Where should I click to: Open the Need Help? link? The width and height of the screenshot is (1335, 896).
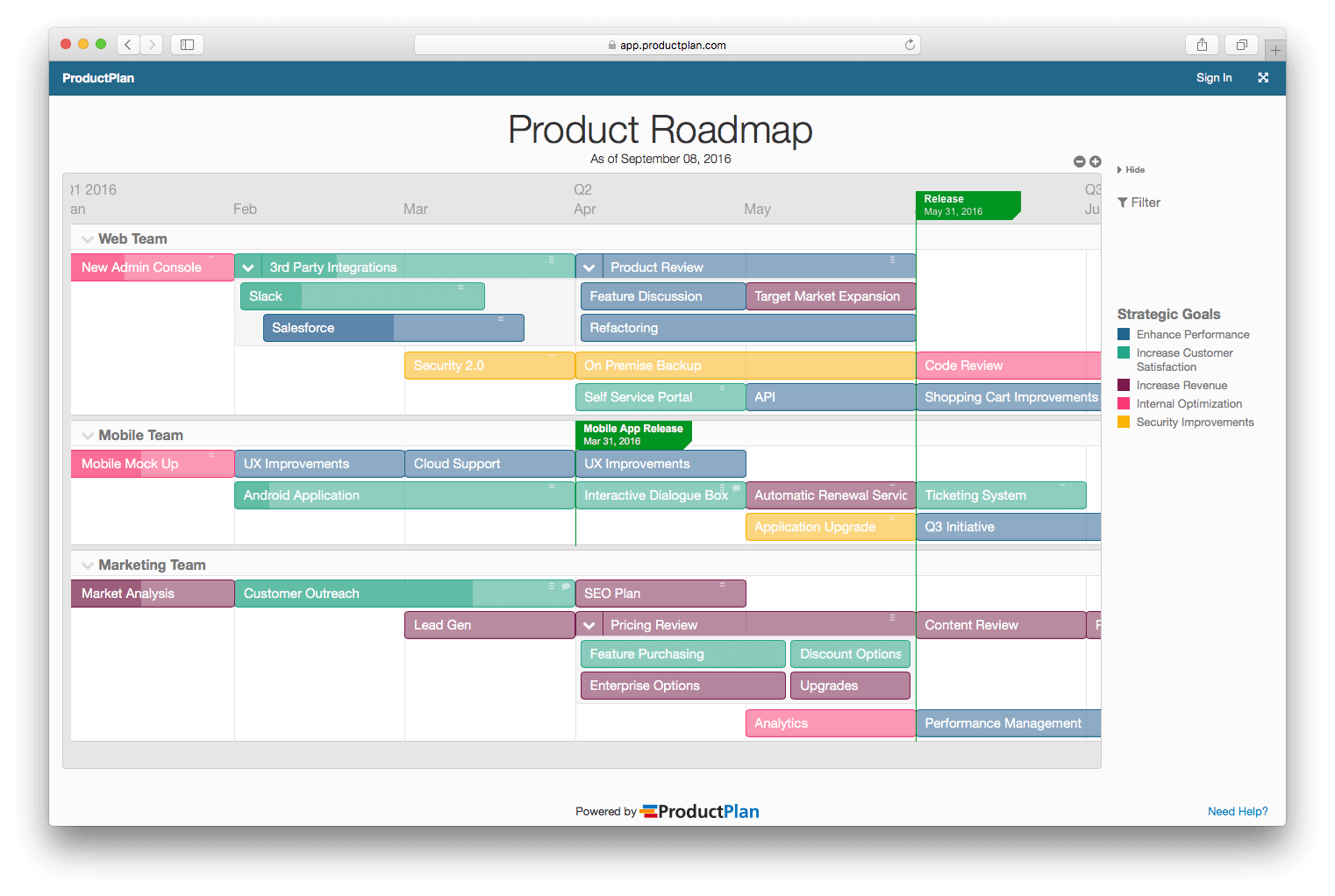(x=1237, y=811)
